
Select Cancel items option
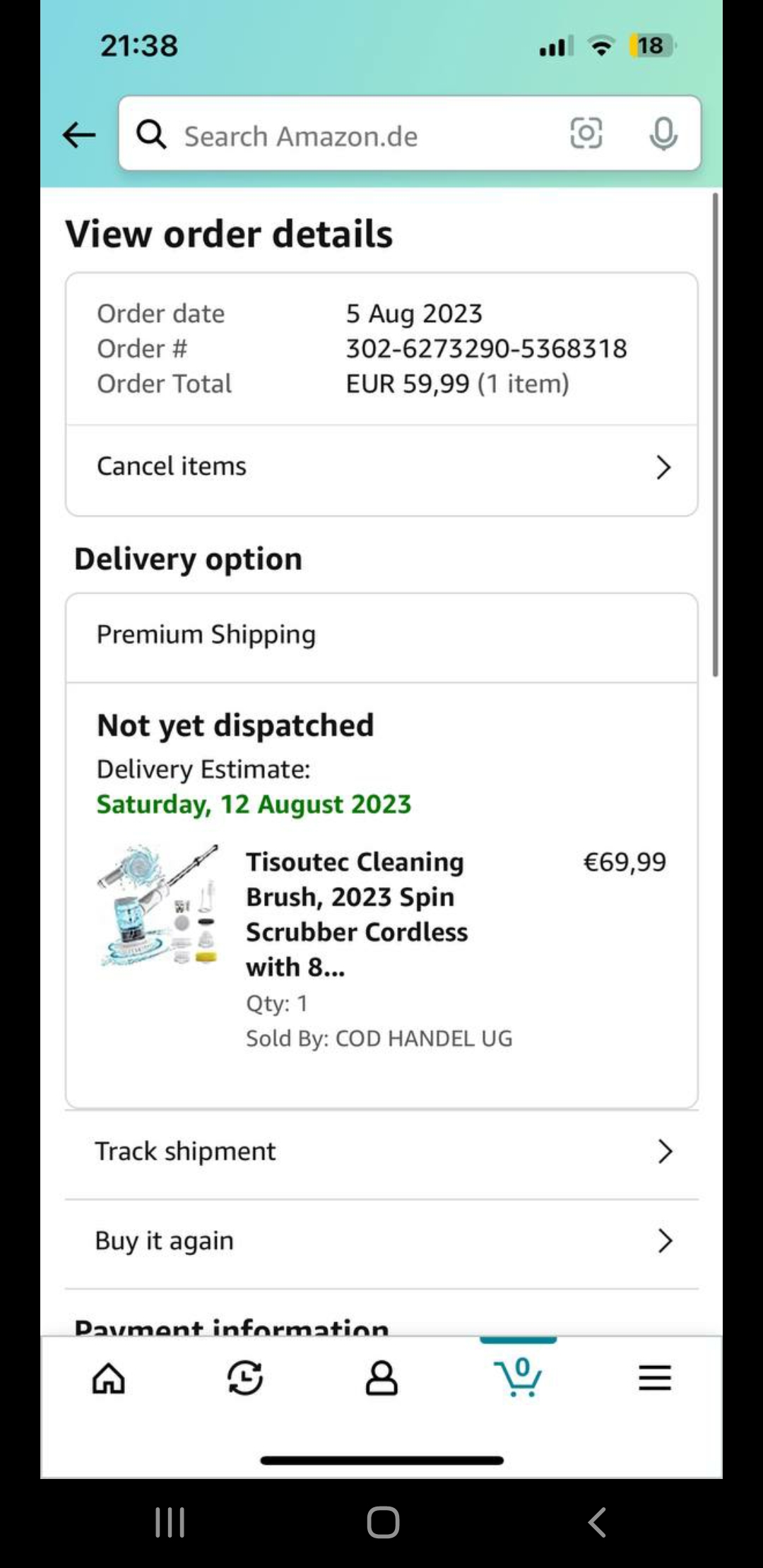pyautogui.click(x=172, y=466)
